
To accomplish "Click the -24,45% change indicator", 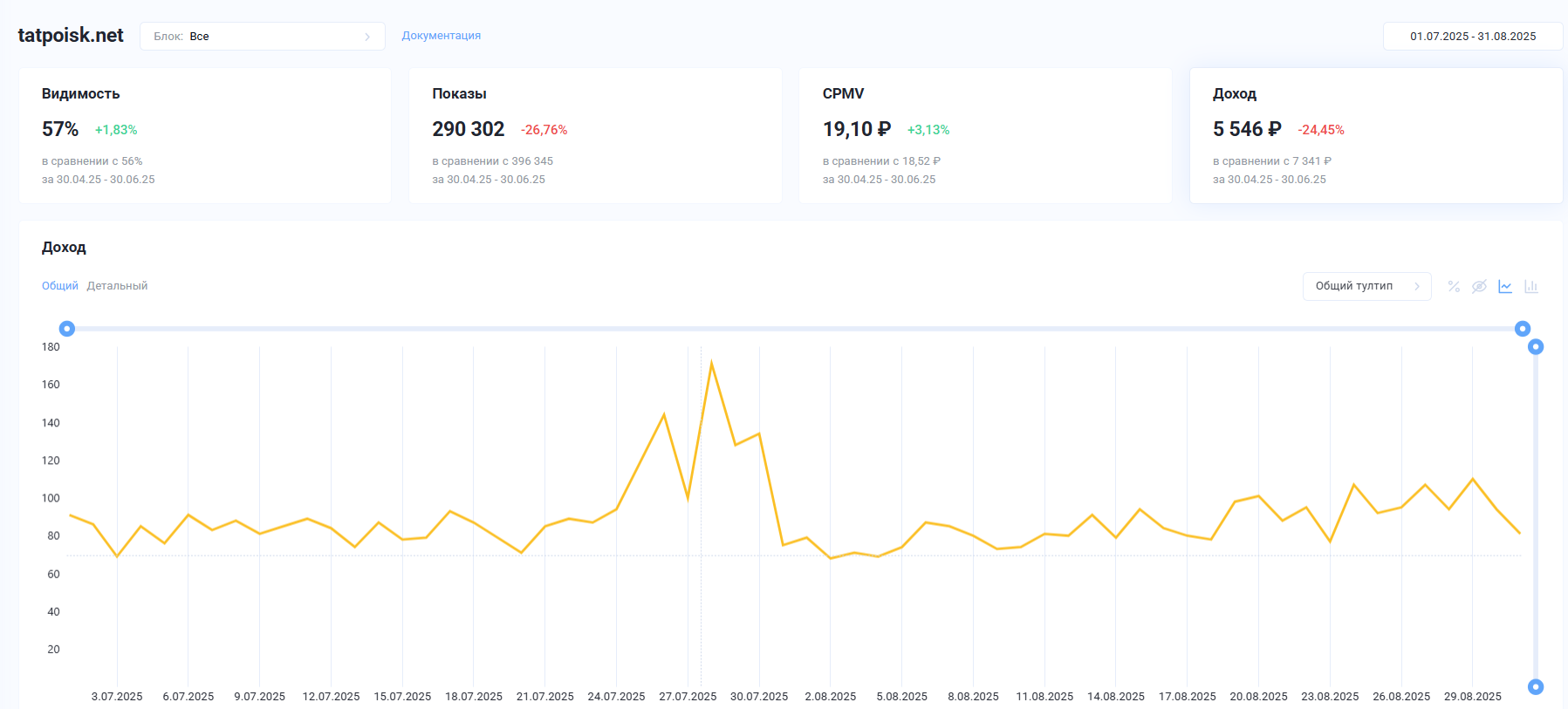I will click(x=1321, y=130).
